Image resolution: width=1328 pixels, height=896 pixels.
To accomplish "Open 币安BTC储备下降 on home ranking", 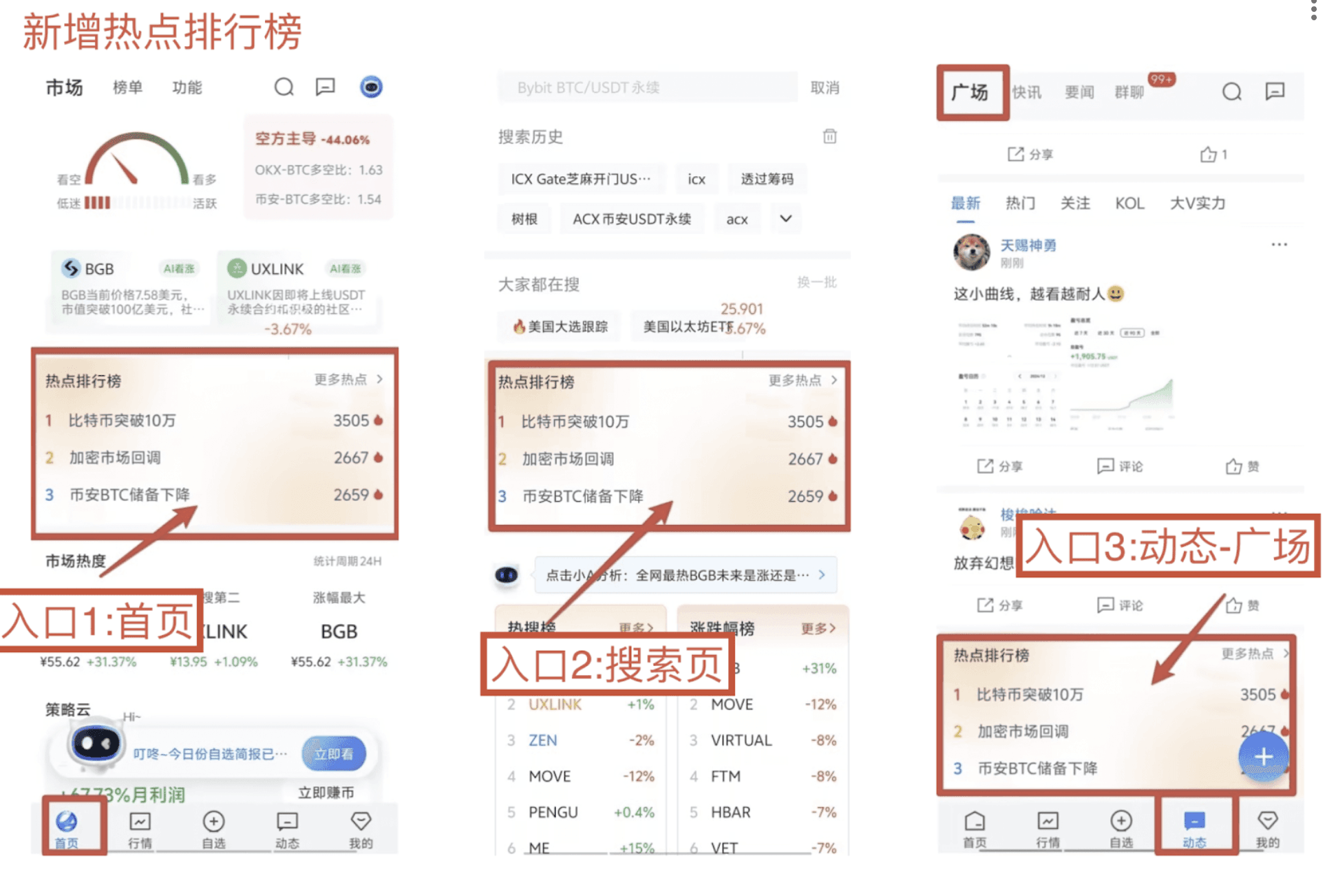I will coord(214,495).
